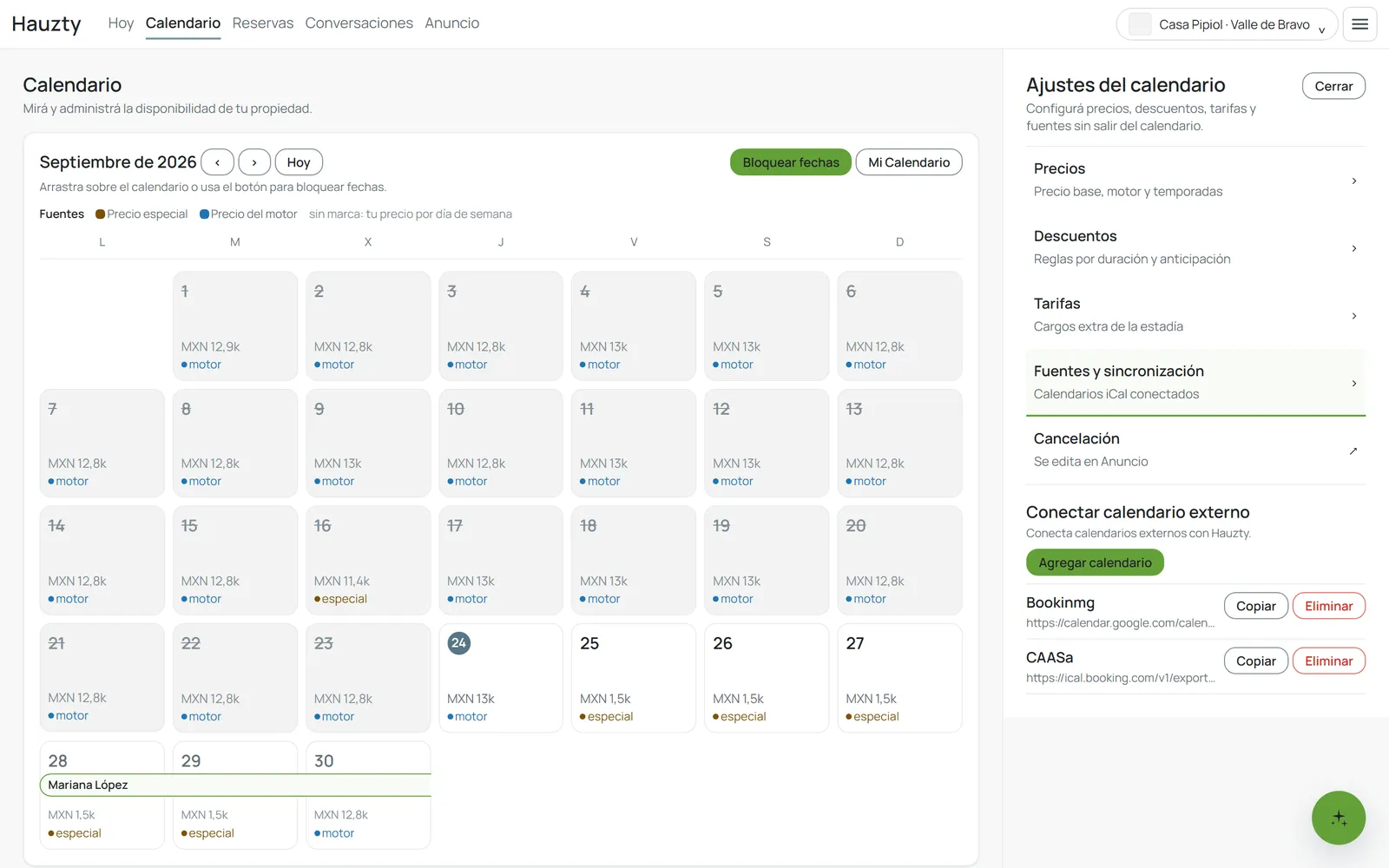Viewport: 1389px width, 868px height.
Task: Go to previous month
Action: (x=217, y=162)
